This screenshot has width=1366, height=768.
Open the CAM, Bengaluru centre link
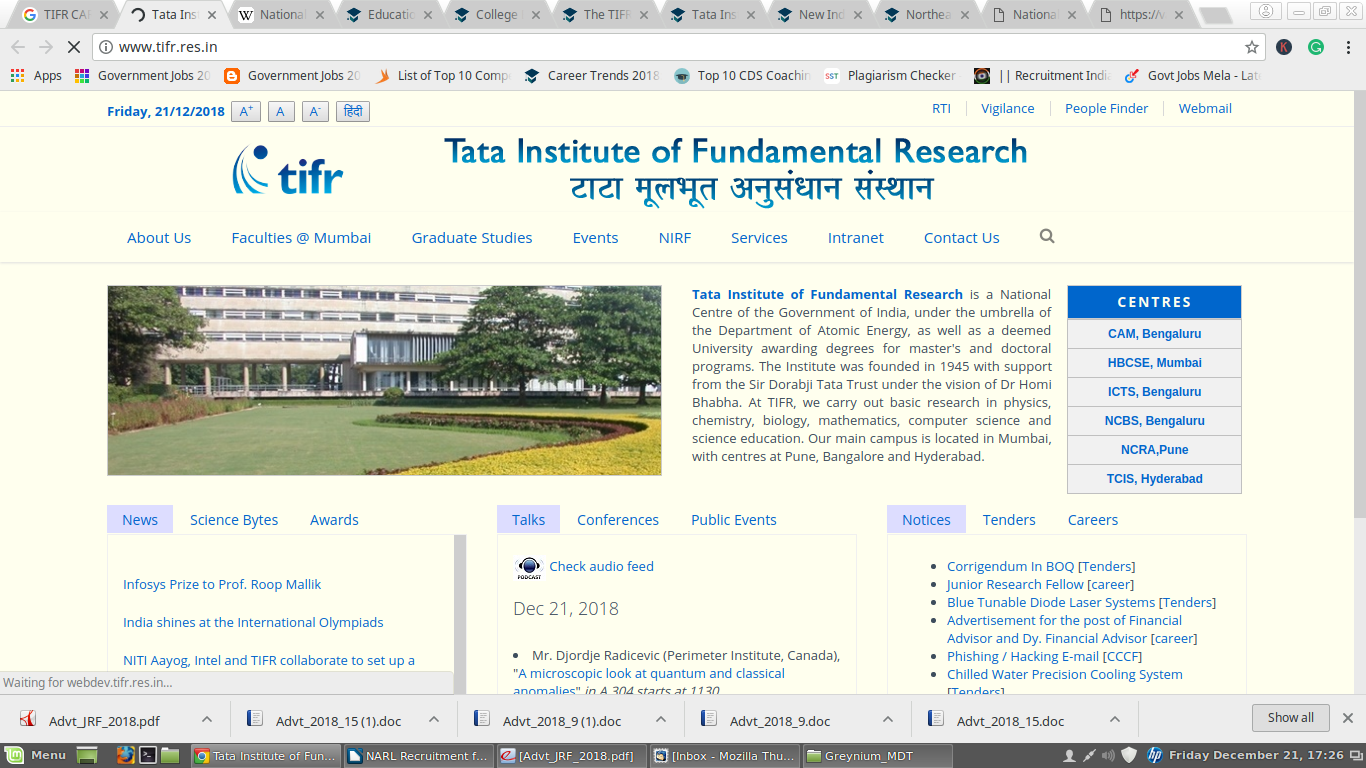pyautogui.click(x=1154, y=334)
